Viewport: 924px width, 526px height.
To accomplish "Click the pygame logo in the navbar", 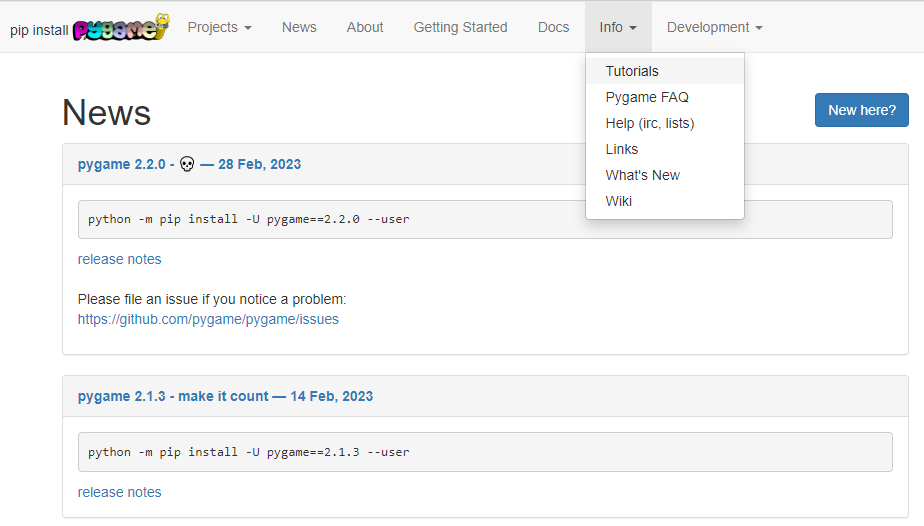I will (121, 27).
